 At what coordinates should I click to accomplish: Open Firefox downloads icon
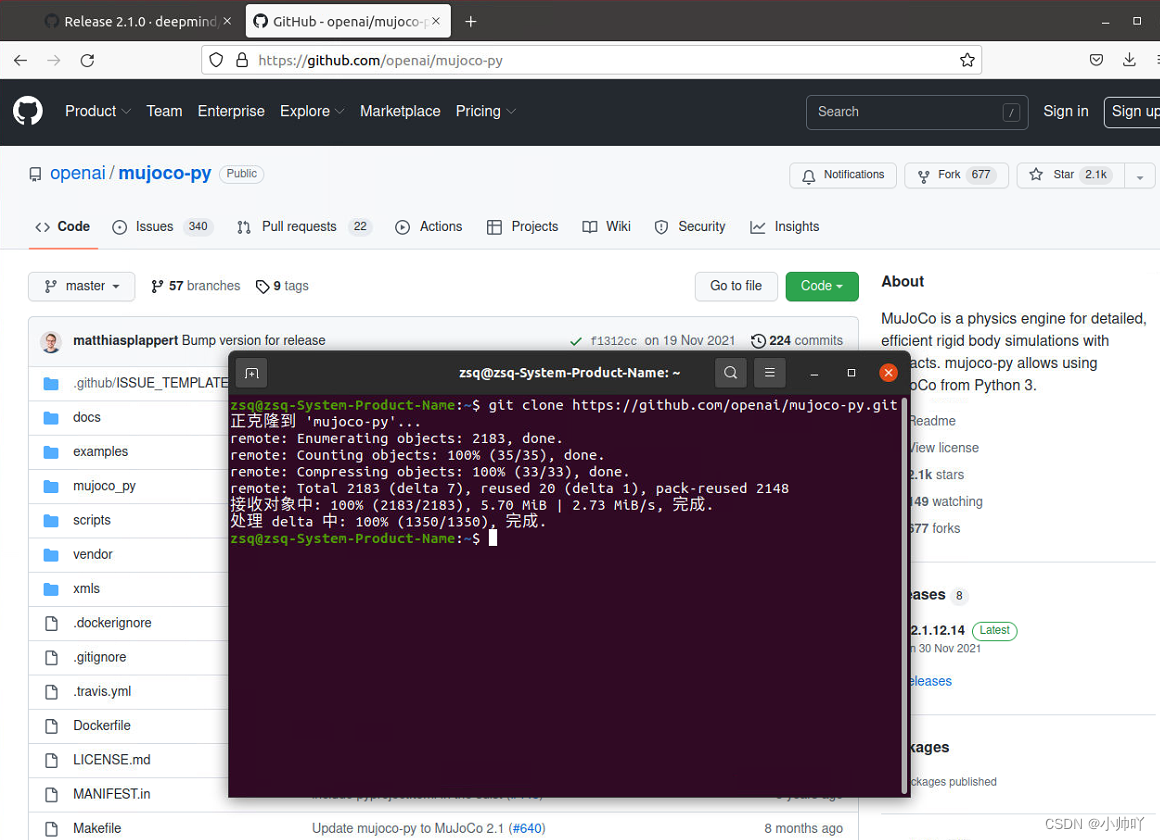1129,60
